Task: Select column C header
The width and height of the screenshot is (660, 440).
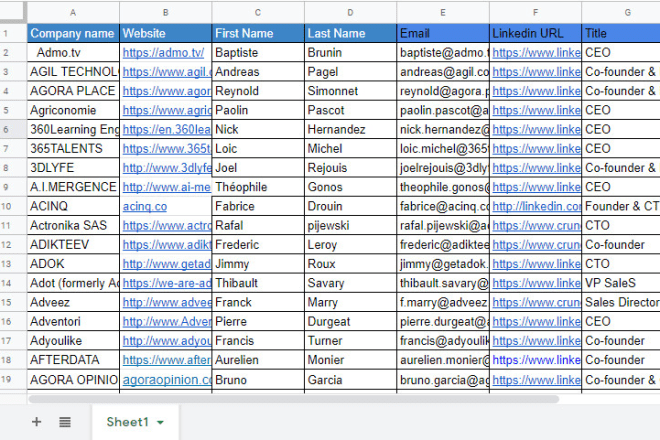Action: [258, 13]
